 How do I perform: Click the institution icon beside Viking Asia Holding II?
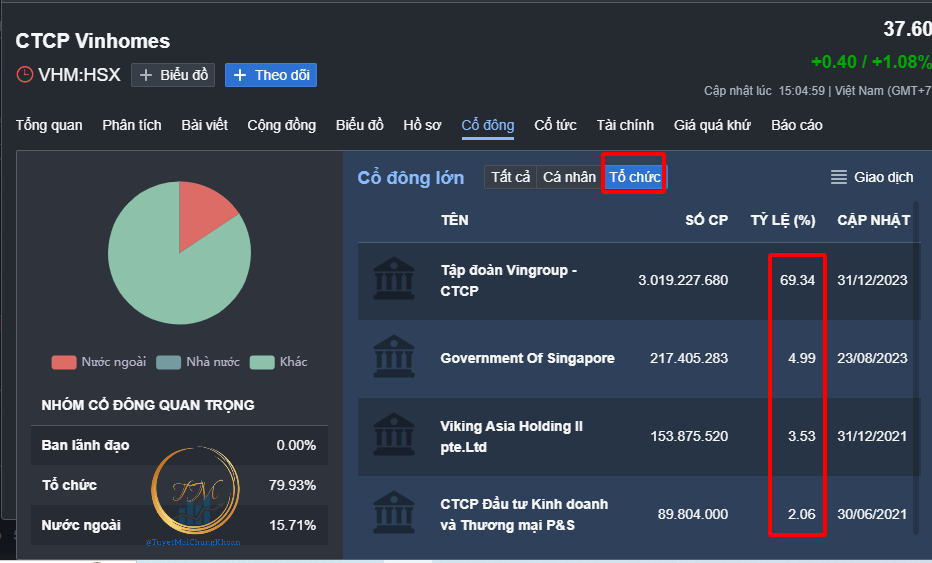coord(394,436)
